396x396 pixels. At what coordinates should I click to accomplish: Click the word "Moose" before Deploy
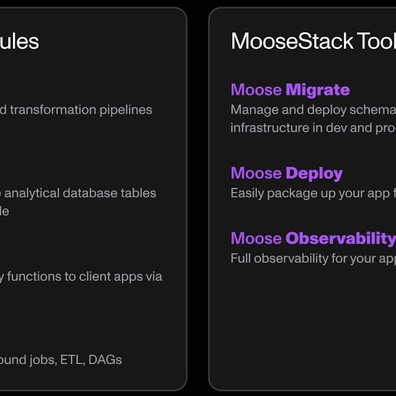[x=256, y=173]
